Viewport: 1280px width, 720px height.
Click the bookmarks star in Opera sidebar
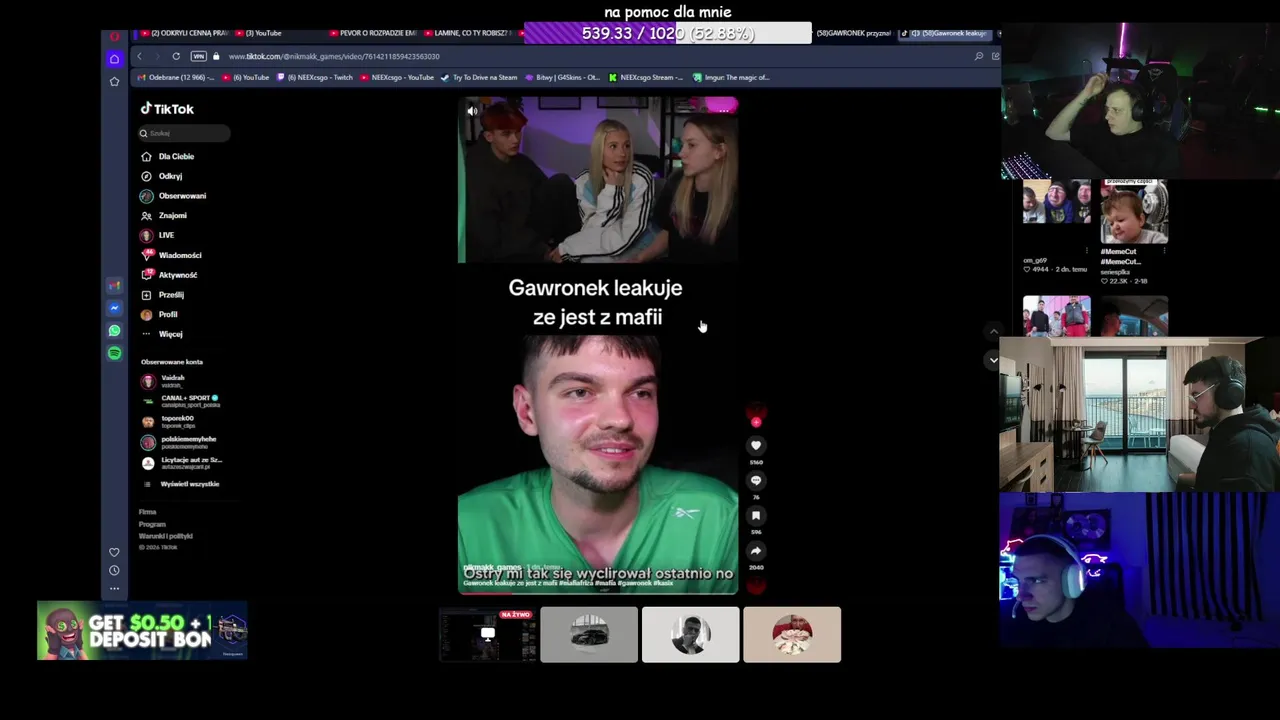[x=114, y=81]
